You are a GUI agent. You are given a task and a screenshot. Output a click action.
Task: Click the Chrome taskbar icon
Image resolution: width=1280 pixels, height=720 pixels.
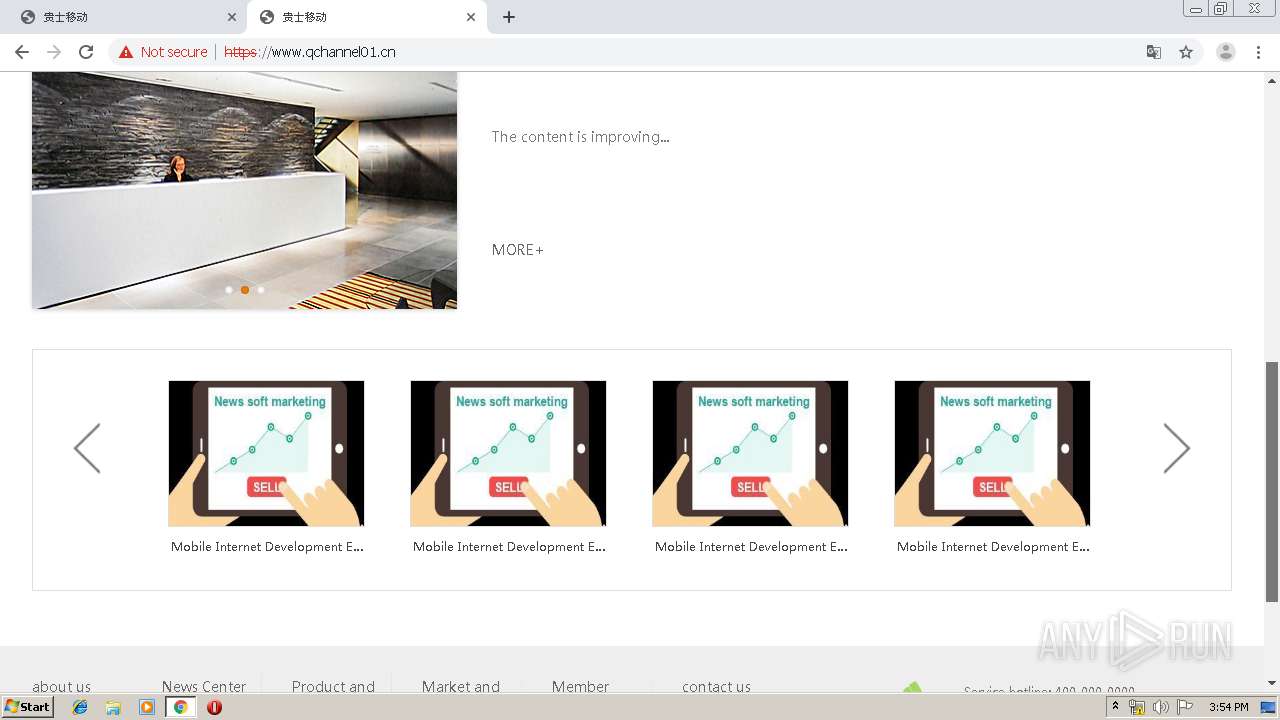[180, 707]
